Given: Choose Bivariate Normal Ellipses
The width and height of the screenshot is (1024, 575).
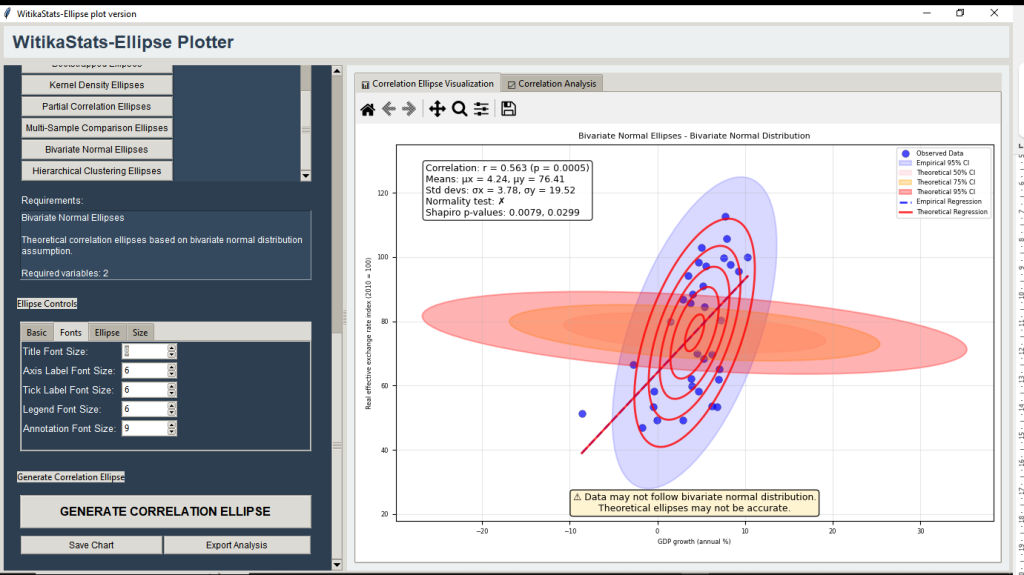Looking at the screenshot, I should 97,150.
